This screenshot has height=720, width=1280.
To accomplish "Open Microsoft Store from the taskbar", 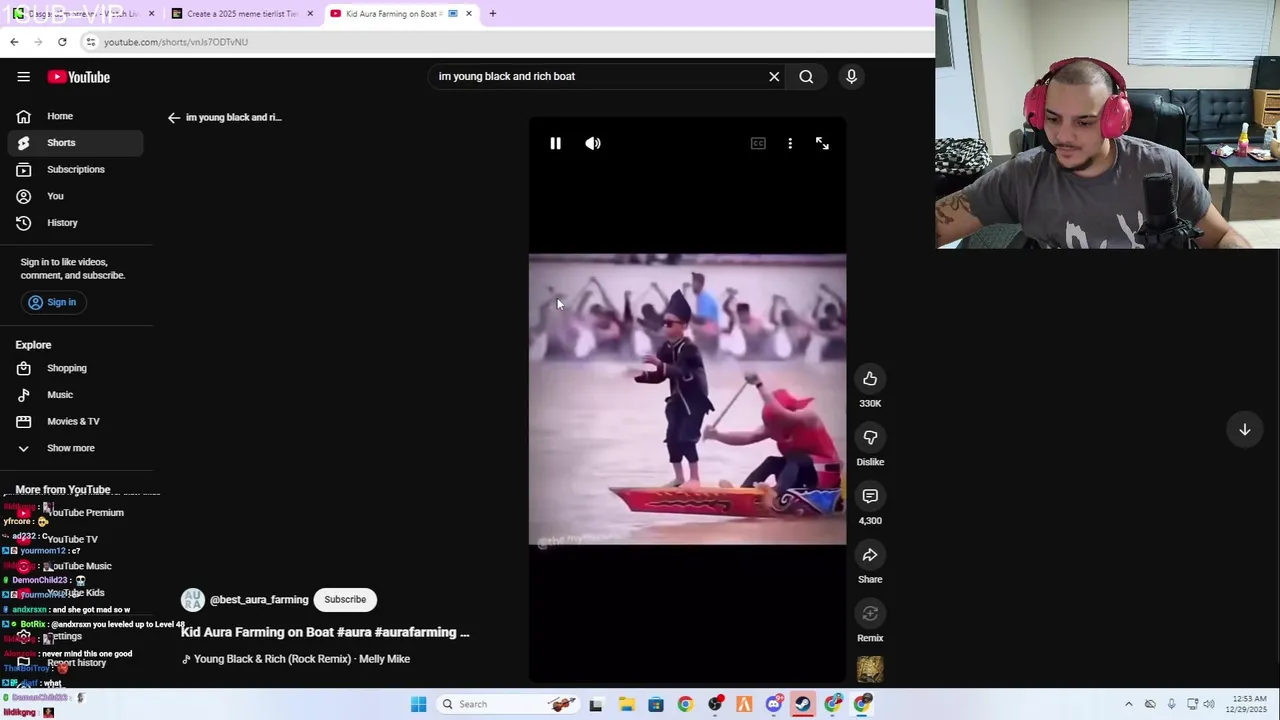I will 656,704.
